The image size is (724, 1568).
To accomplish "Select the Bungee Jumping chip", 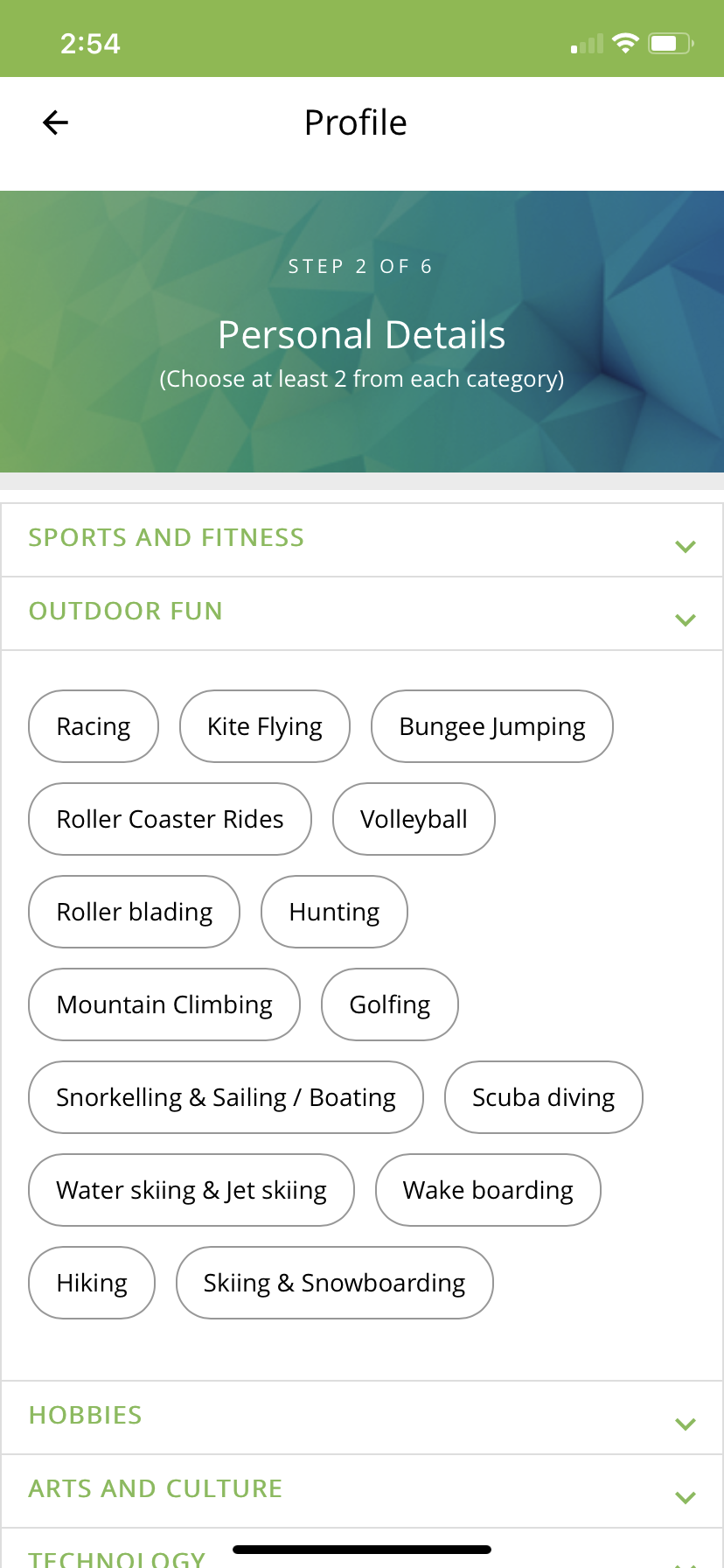I will point(492,726).
